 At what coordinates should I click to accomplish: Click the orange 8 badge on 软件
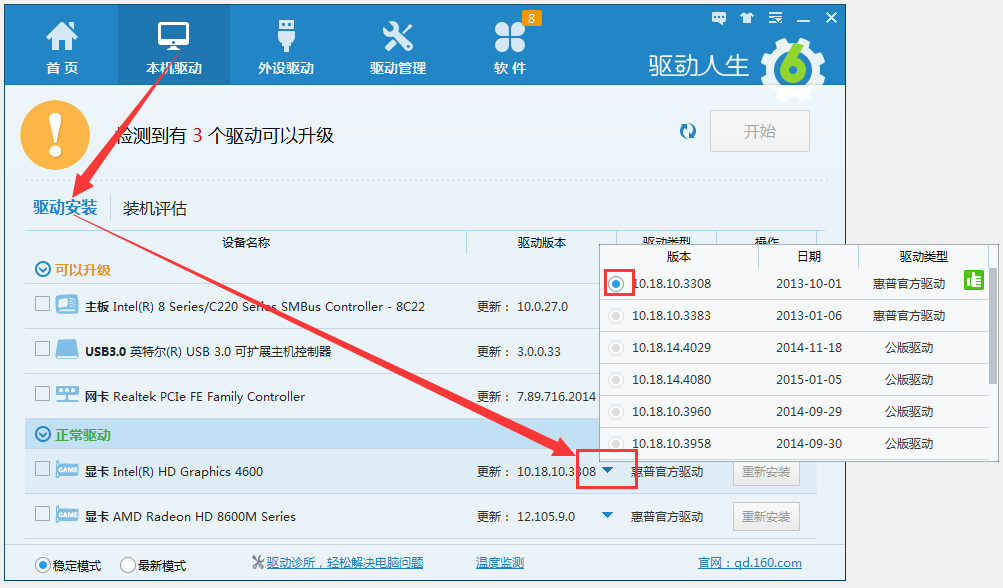click(x=532, y=18)
